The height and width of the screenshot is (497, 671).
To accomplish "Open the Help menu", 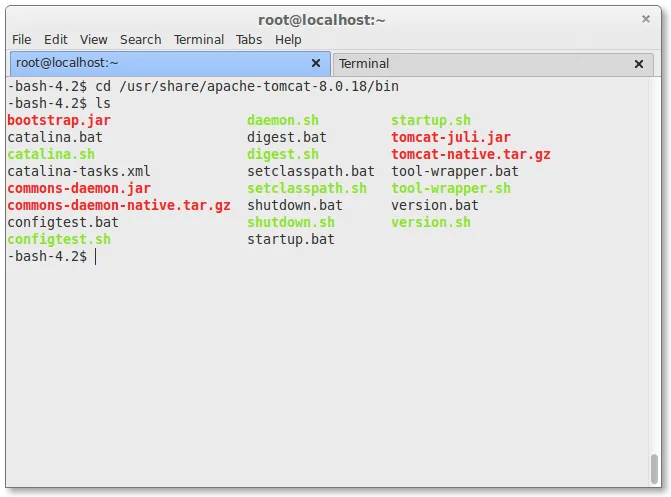I will pos(288,39).
